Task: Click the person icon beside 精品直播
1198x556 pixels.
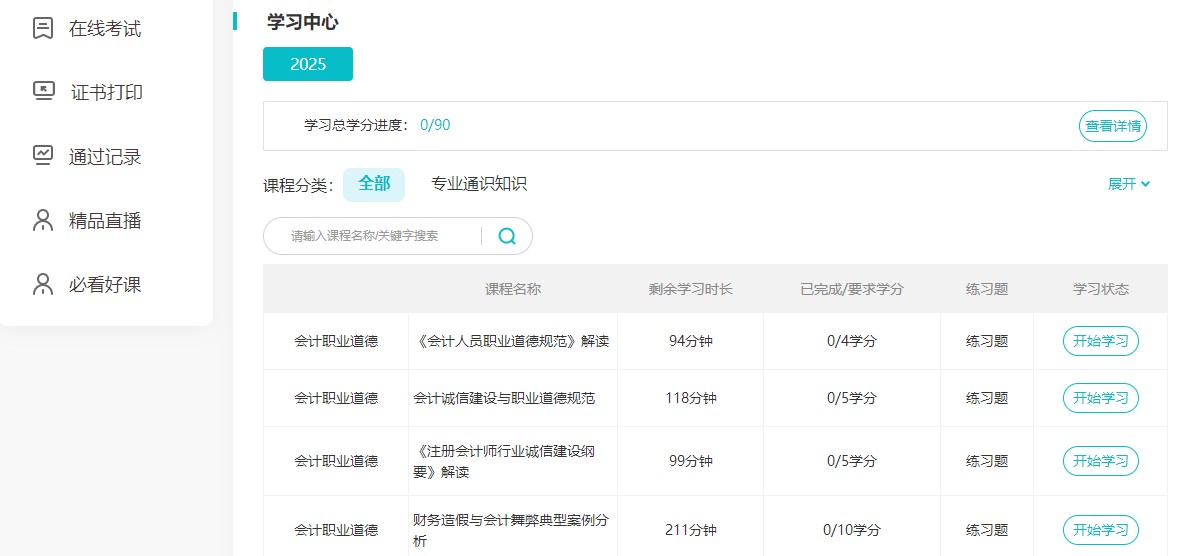Action: coord(43,220)
